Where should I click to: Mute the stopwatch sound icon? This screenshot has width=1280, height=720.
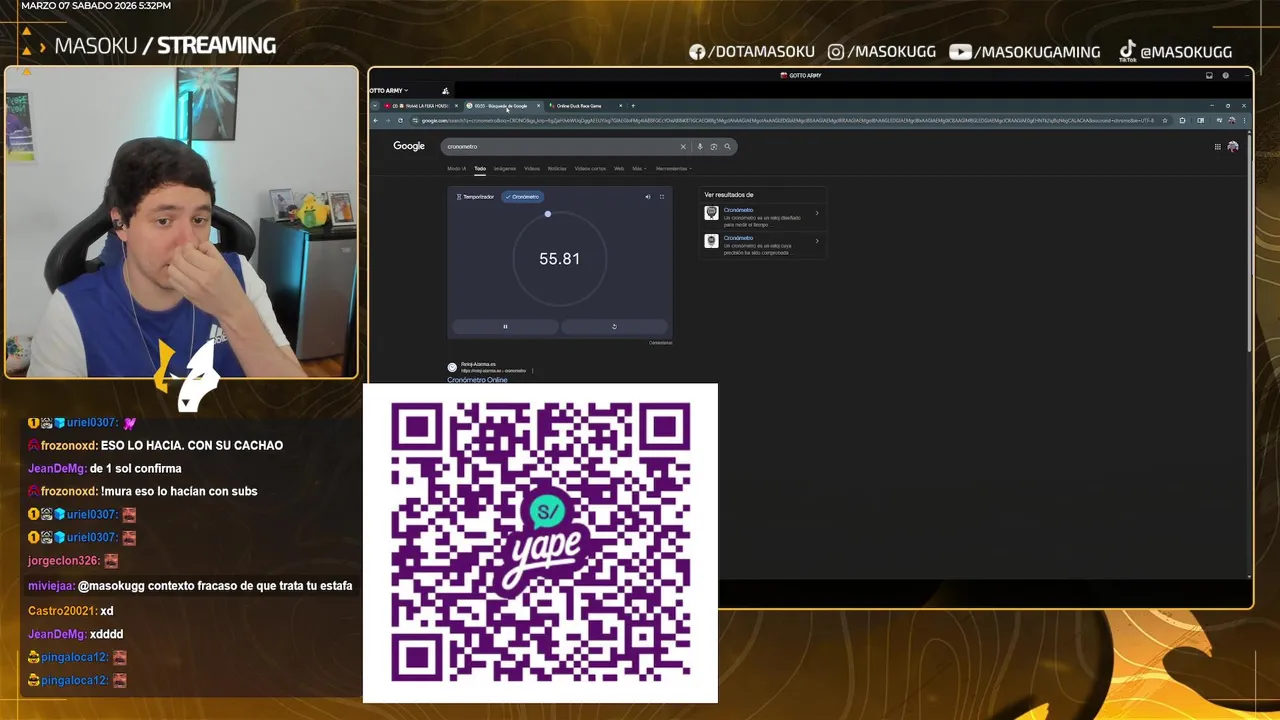tap(647, 197)
